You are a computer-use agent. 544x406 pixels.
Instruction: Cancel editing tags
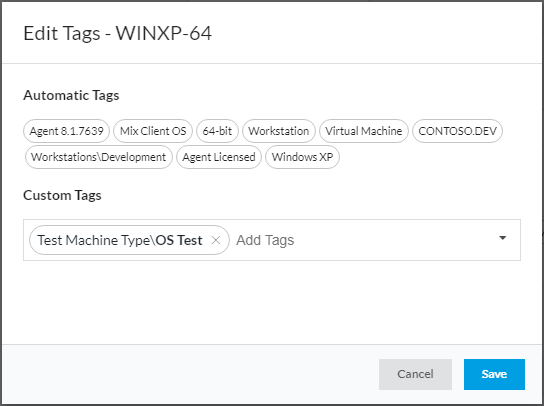(415, 374)
